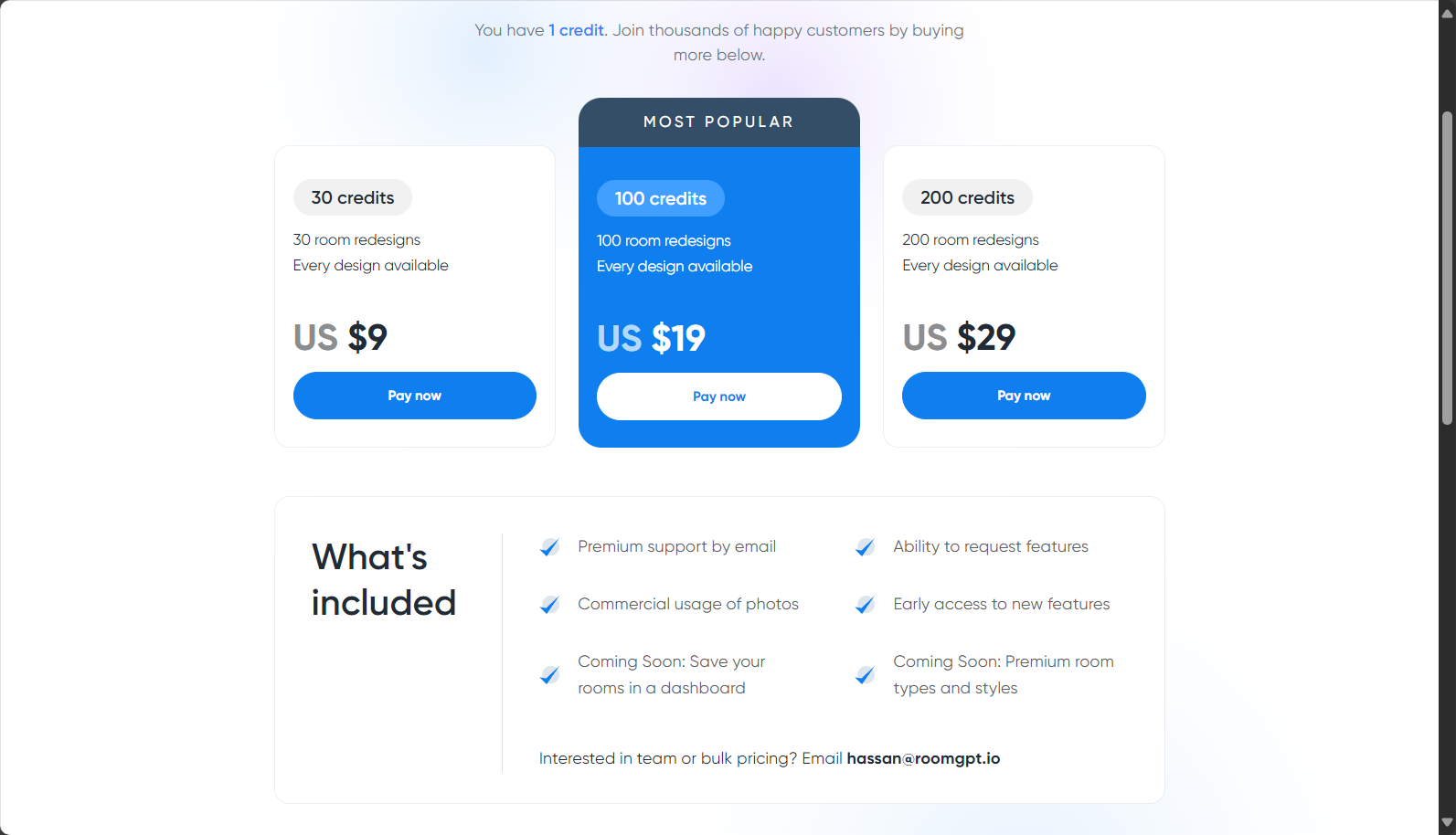The width and height of the screenshot is (1456, 835).
Task: Pay now for the 30 credits plan
Action: click(x=415, y=396)
